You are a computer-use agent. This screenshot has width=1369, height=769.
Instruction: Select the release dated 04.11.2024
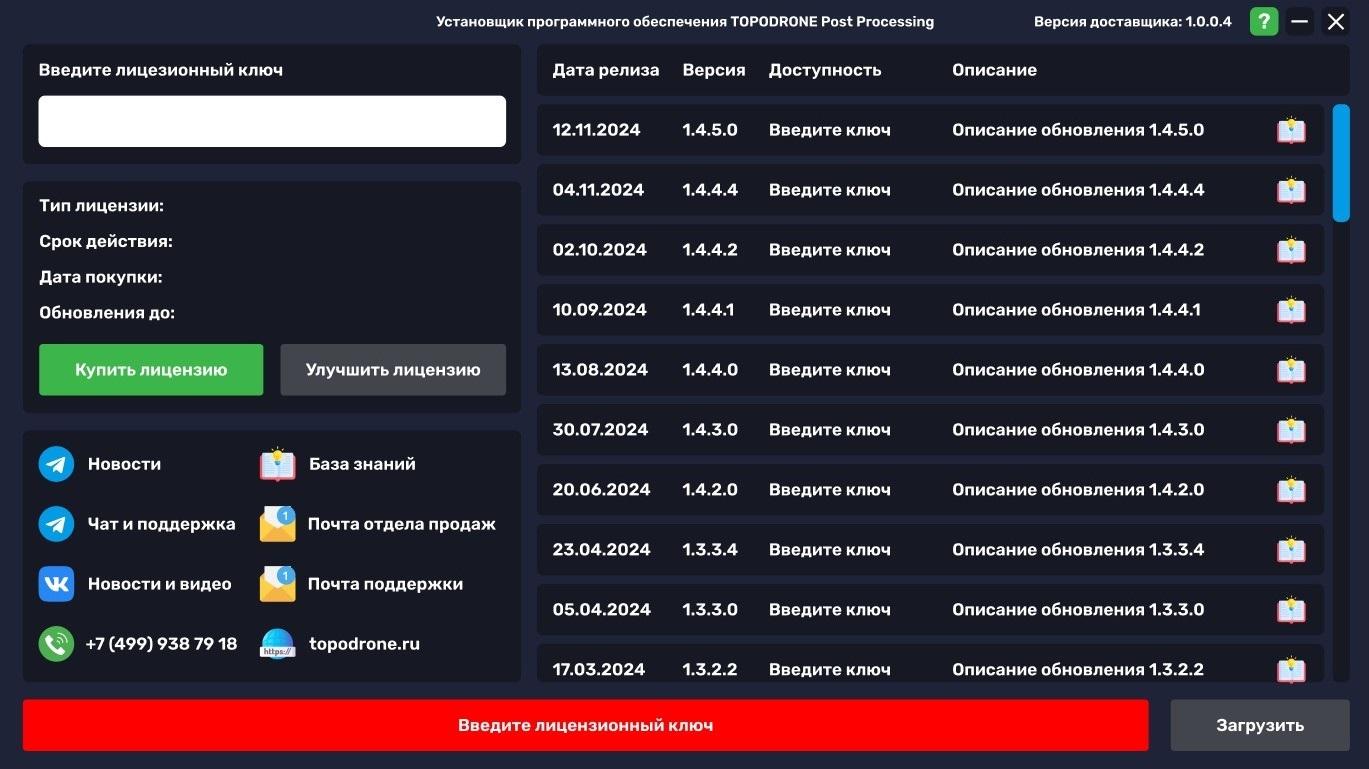pyautogui.click(x=930, y=190)
